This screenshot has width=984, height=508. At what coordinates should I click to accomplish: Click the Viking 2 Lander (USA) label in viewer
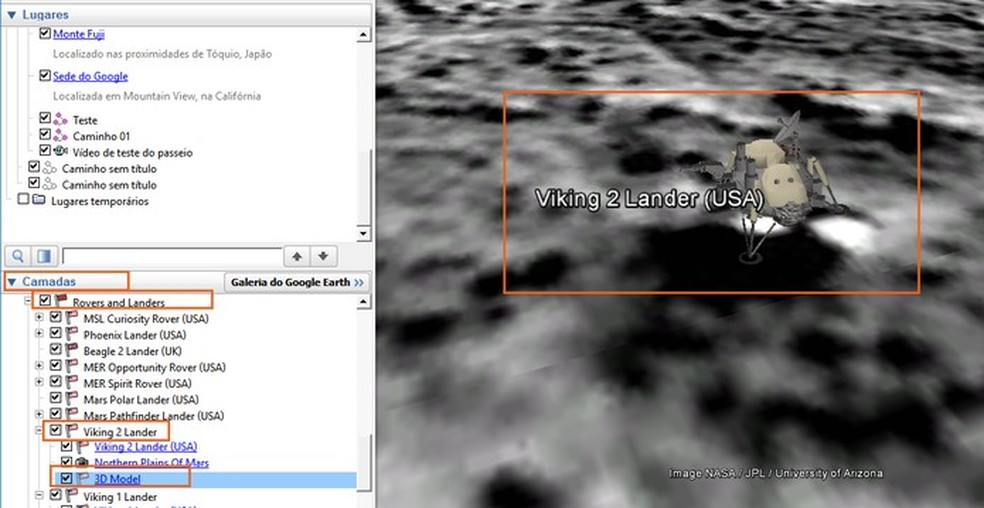point(650,199)
